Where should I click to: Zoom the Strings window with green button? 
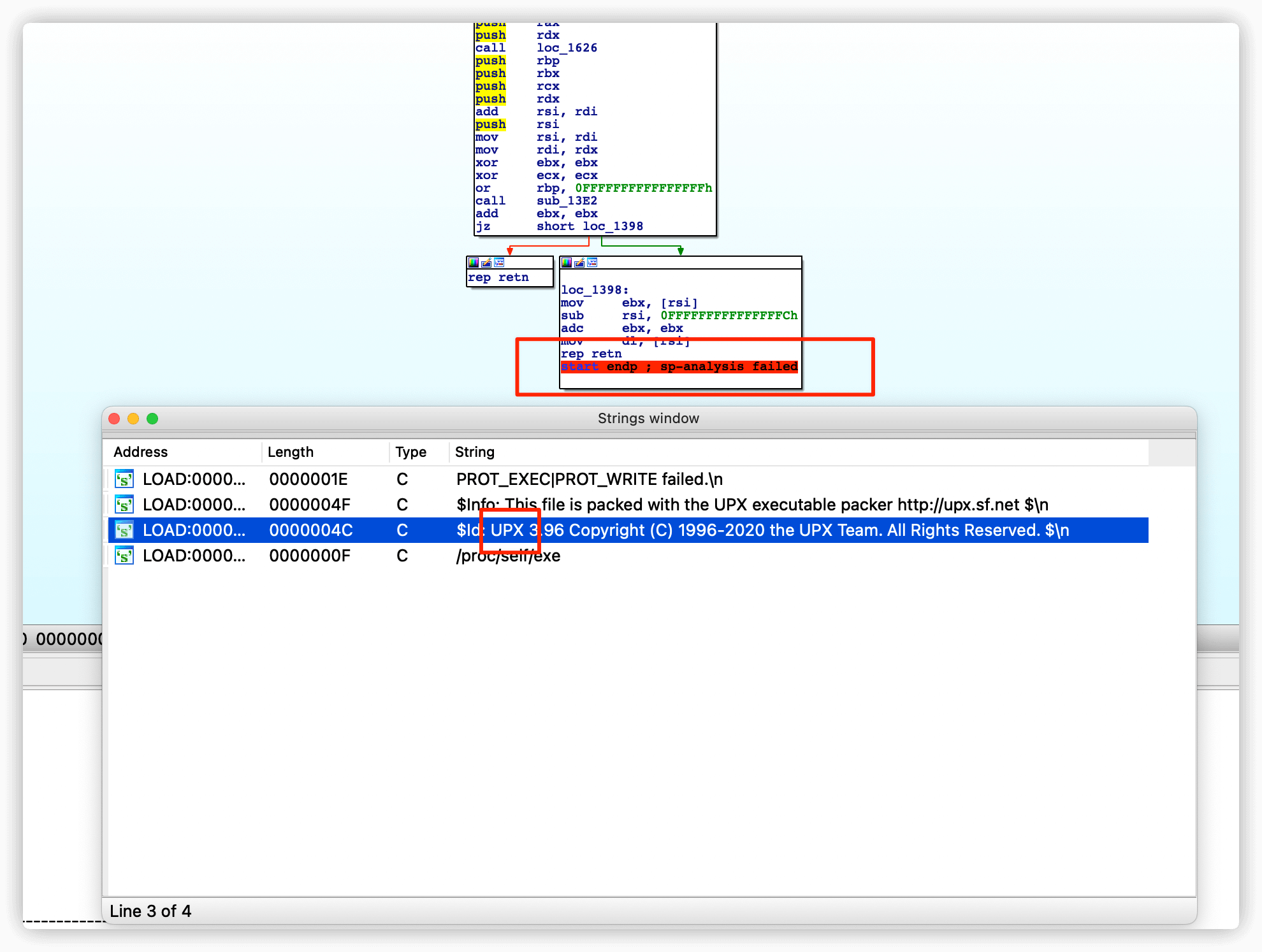point(152,419)
